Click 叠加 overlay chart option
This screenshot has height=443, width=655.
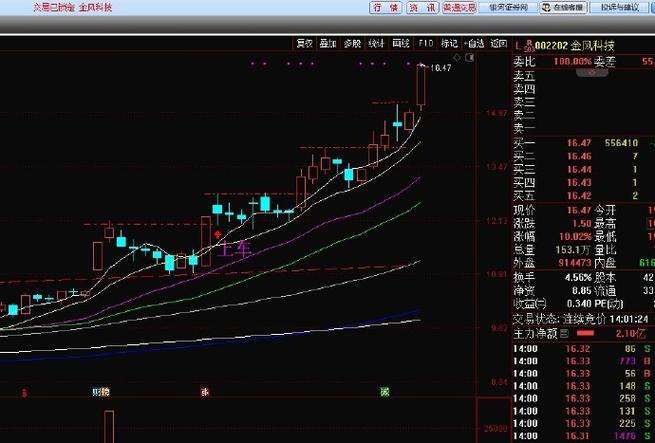click(x=328, y=44)
